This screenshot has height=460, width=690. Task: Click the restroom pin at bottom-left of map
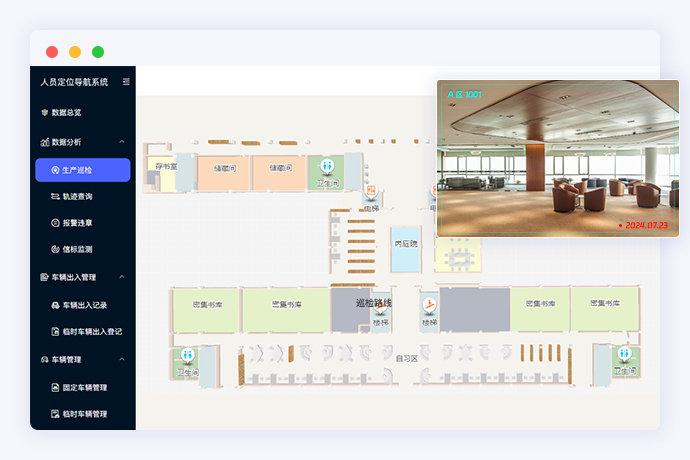188,355
